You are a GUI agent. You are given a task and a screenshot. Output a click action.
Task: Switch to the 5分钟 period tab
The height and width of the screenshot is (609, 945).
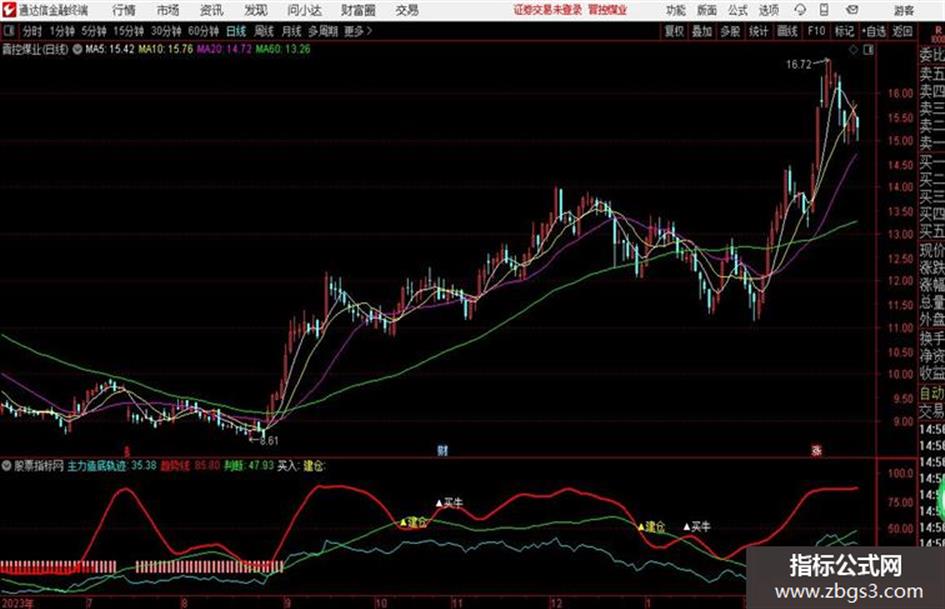(93, 31)
